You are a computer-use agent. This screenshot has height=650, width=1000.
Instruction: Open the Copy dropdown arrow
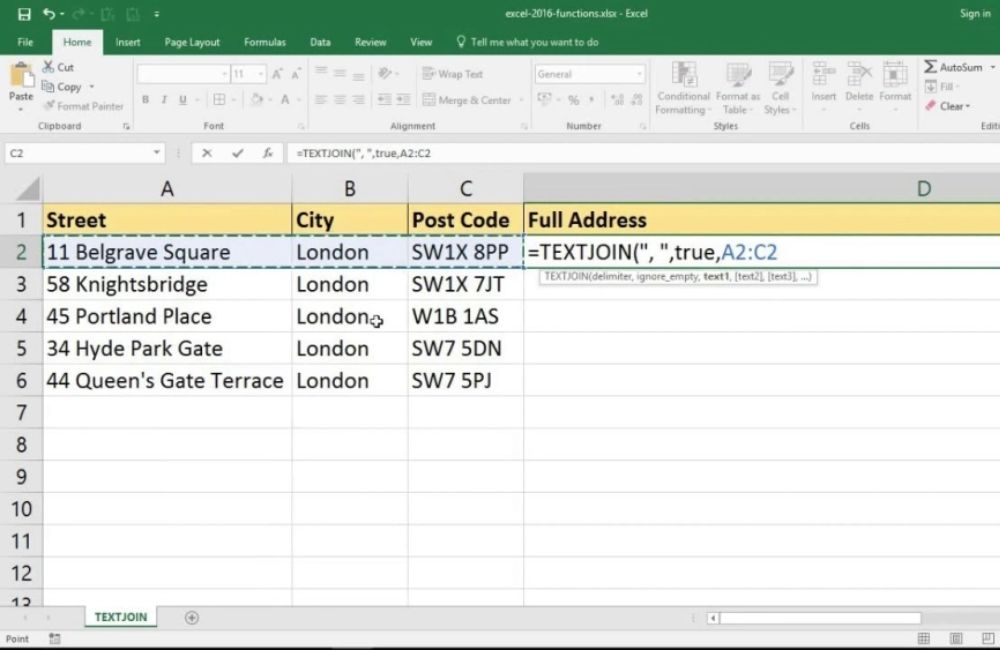pyautogui.click(x=92, y=86)
